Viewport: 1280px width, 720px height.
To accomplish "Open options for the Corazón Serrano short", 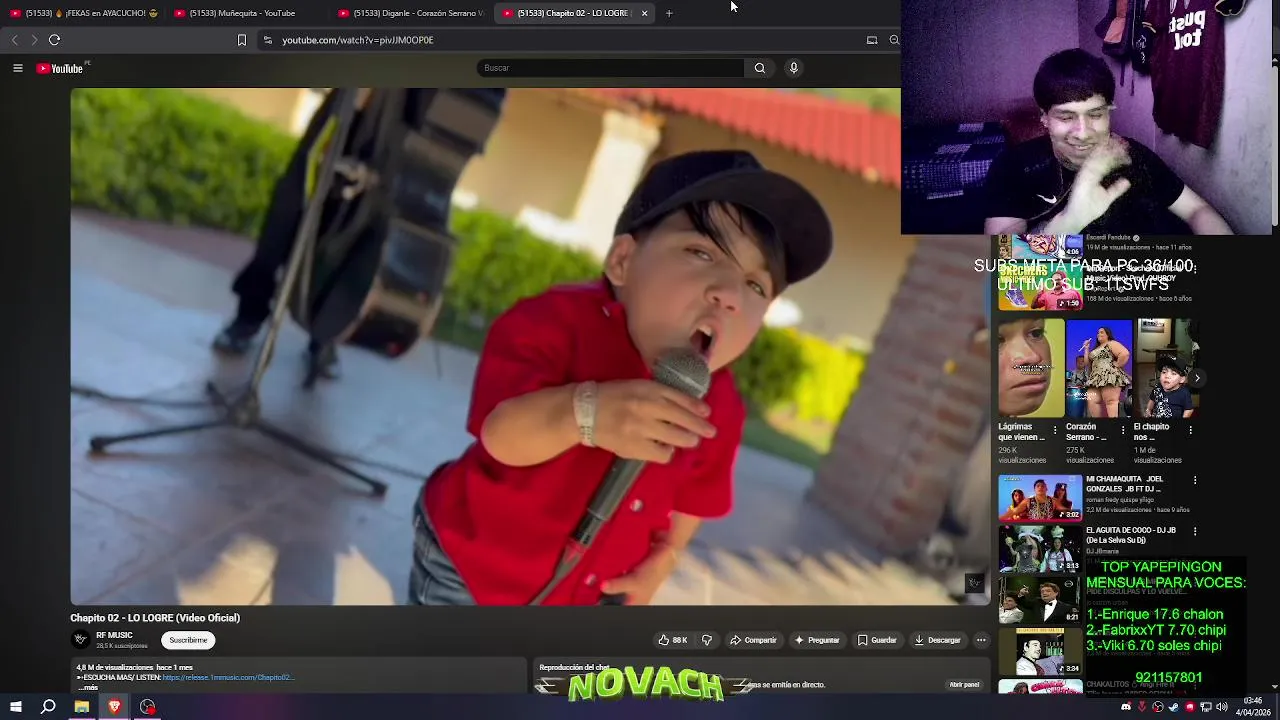I will (1122, 430).
